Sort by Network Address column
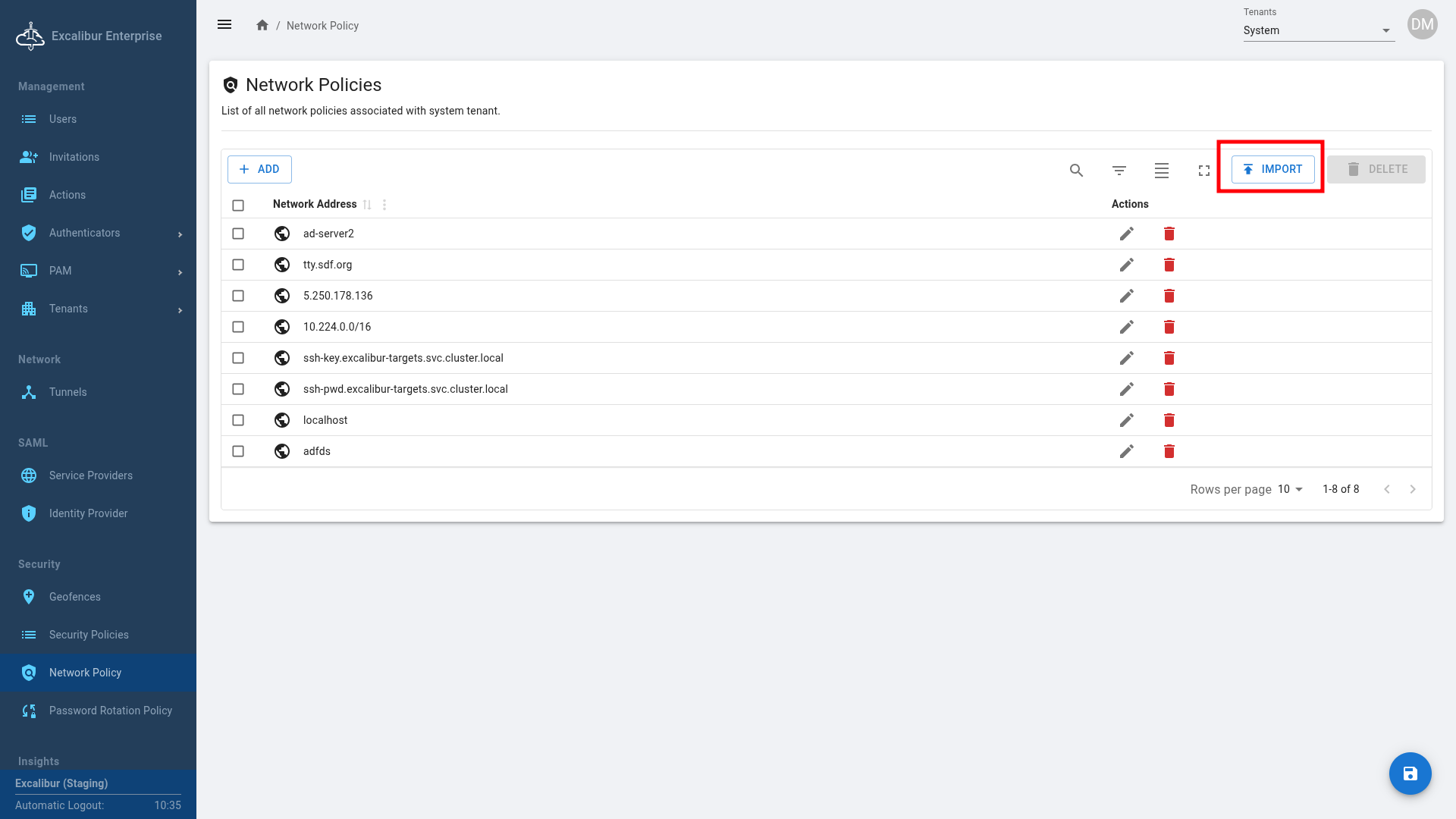This screenshot has height=819, width=1456. (x=367, y=205)
